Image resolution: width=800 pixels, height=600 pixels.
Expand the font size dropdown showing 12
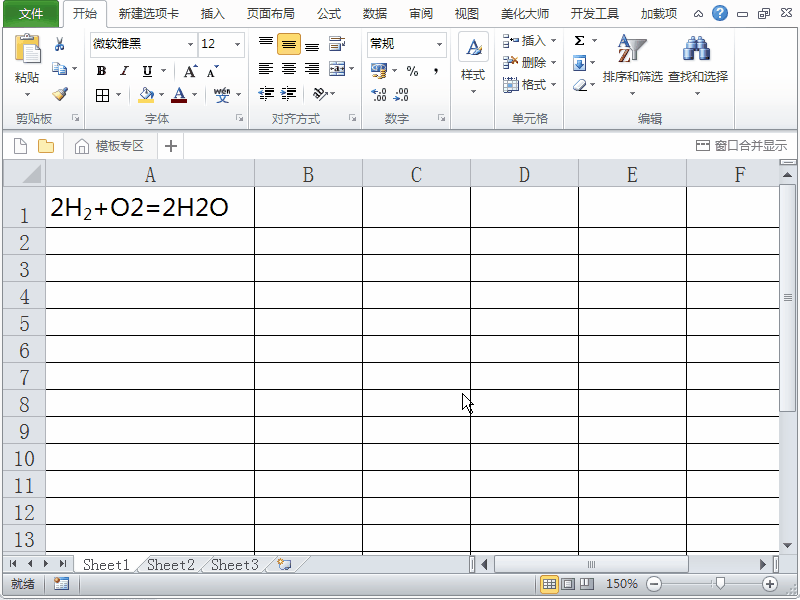pos(237,45)
